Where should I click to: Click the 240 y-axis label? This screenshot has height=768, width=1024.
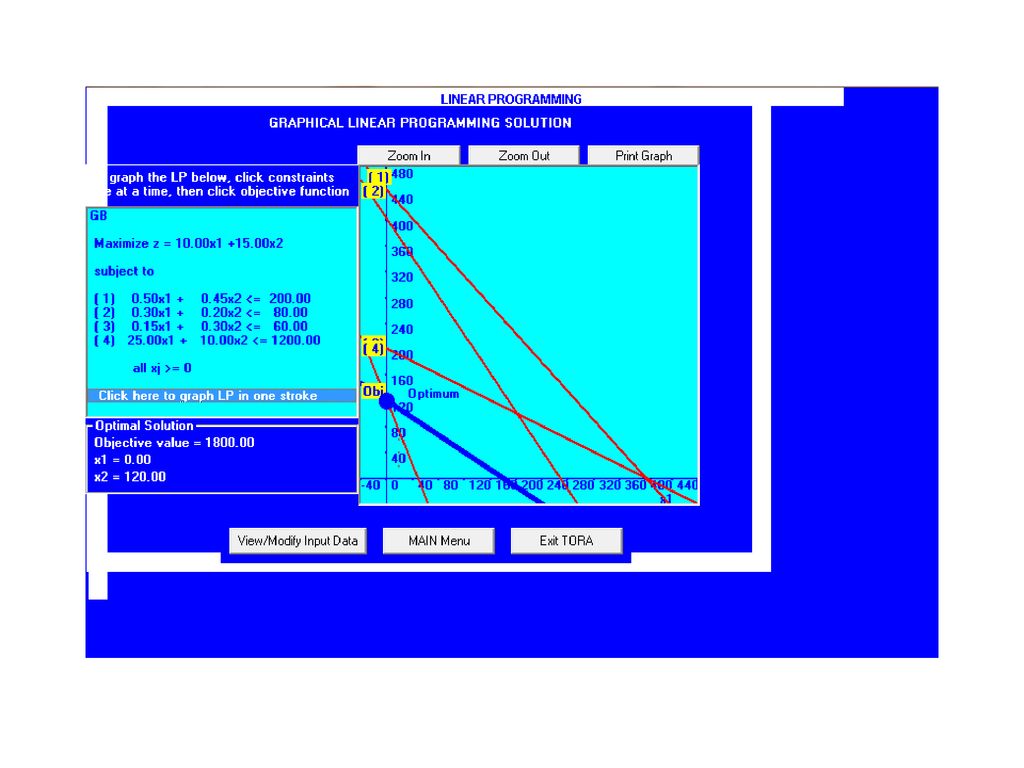coord(402,330)
